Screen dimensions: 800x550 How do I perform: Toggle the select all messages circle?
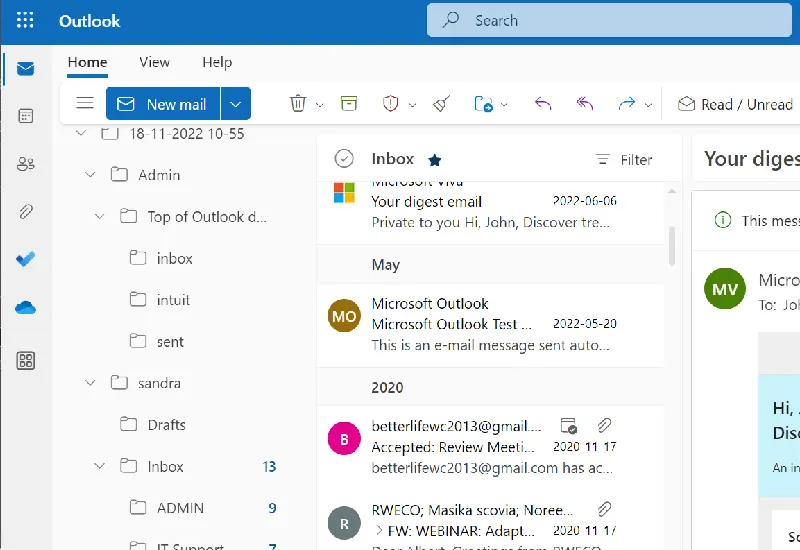coord(344,159)
